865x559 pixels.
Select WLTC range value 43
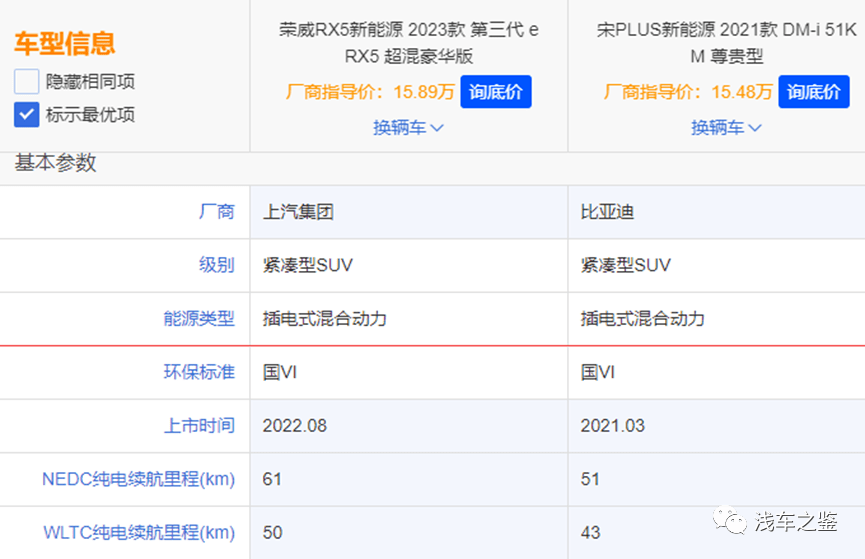click(x=717, y=533)
